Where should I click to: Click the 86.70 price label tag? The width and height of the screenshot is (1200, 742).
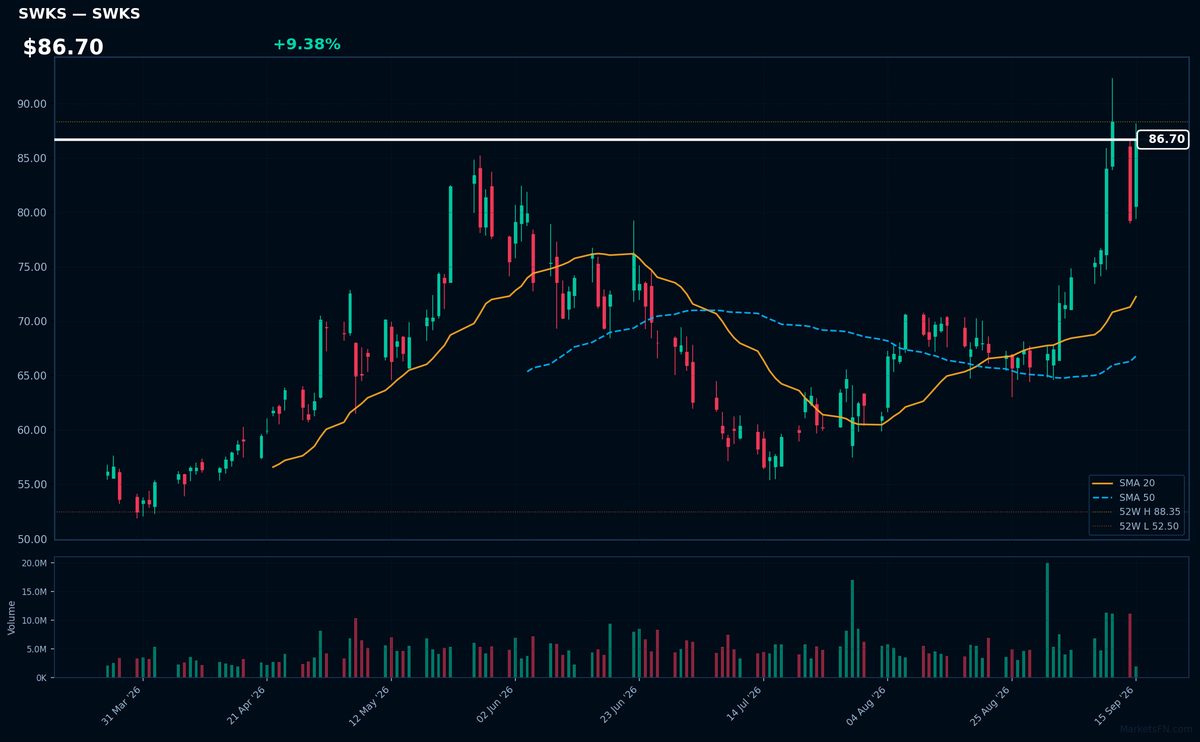coord(1163,139)
